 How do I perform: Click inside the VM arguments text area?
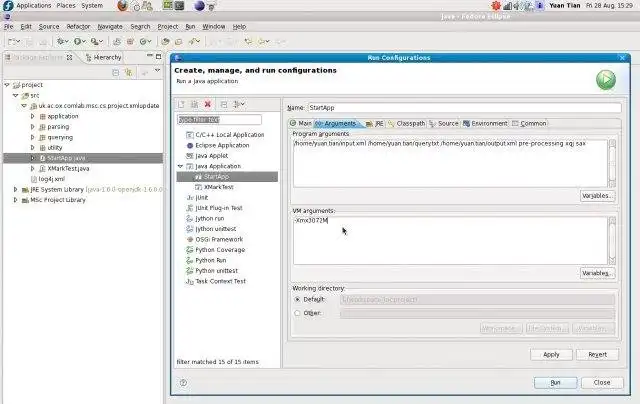pyautogui.click(x=450, y=241)
